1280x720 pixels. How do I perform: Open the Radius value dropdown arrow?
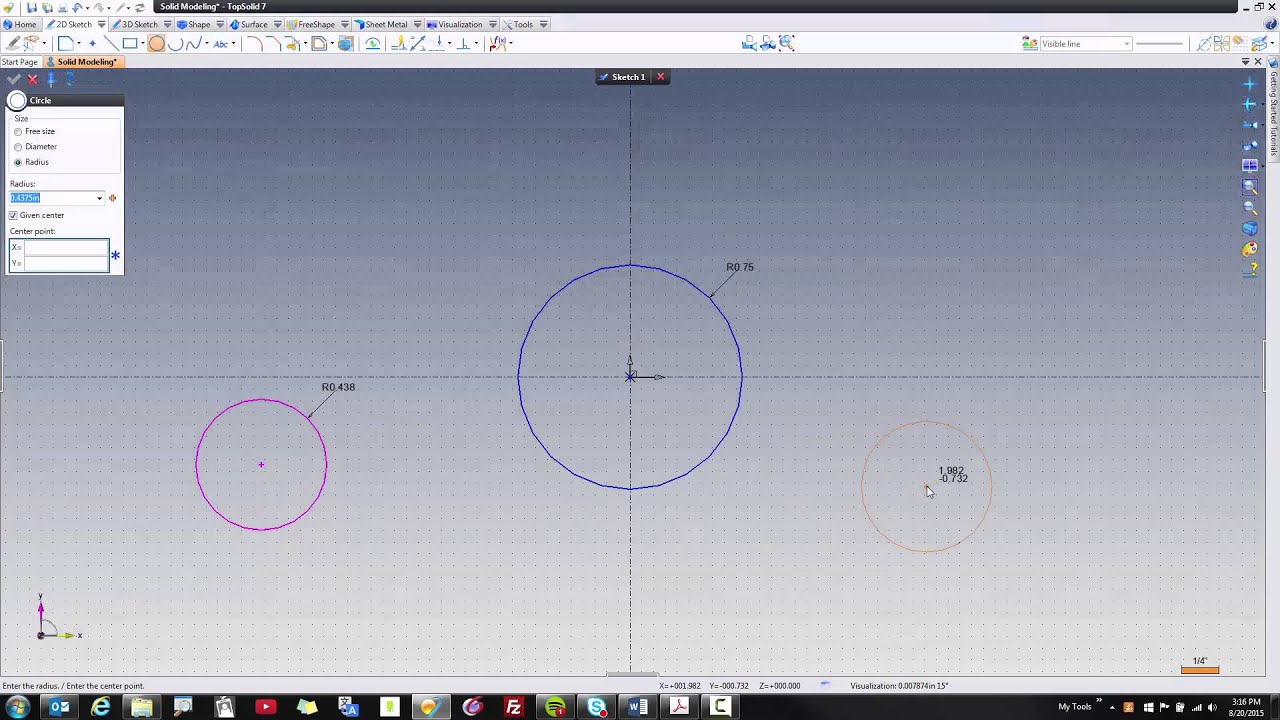point(99,198)
